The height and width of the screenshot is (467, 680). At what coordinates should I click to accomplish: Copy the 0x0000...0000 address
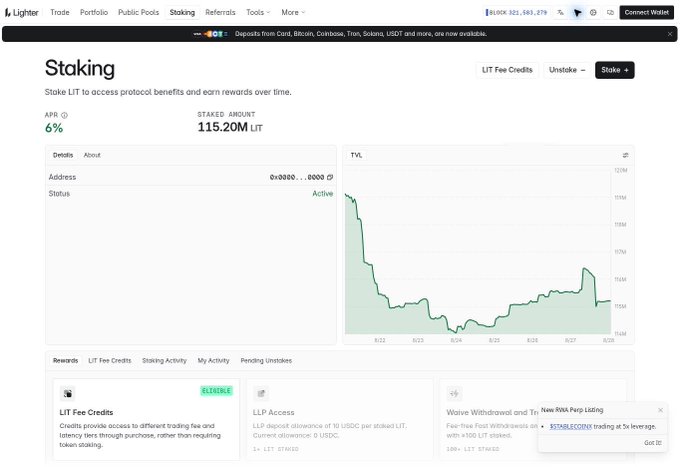click(330, 177)
